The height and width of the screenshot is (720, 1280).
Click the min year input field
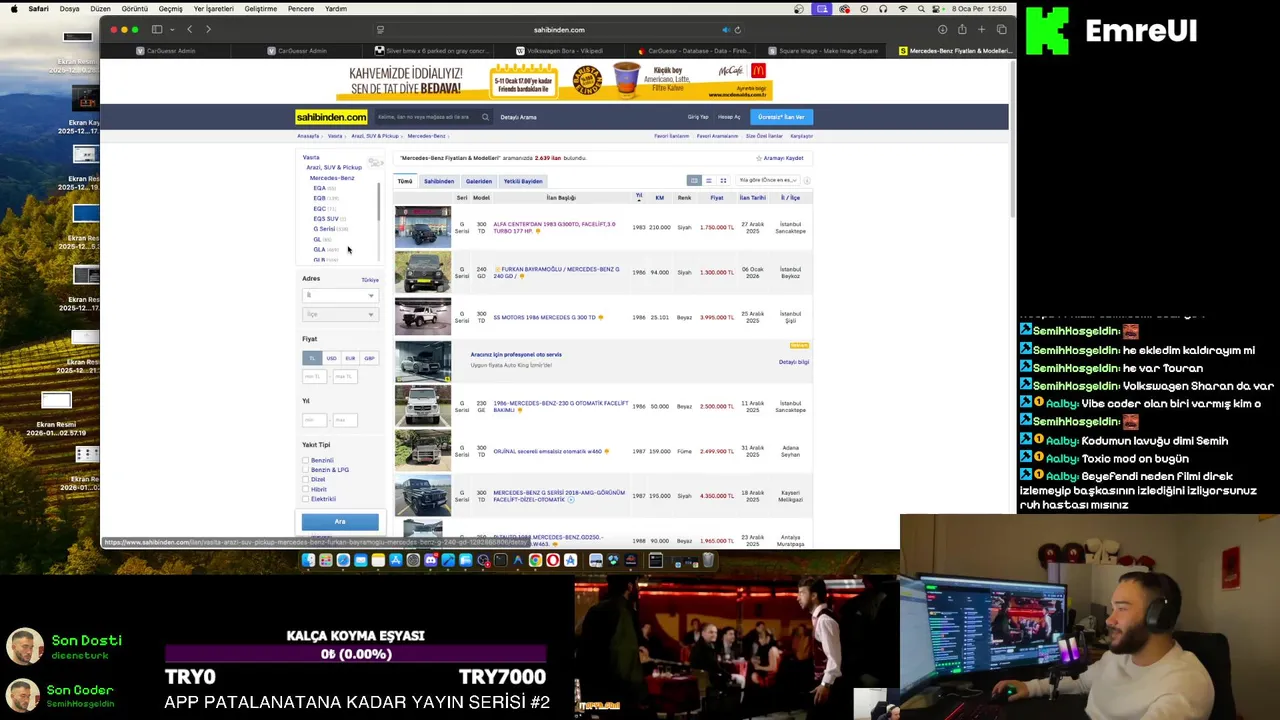(315, 420)
